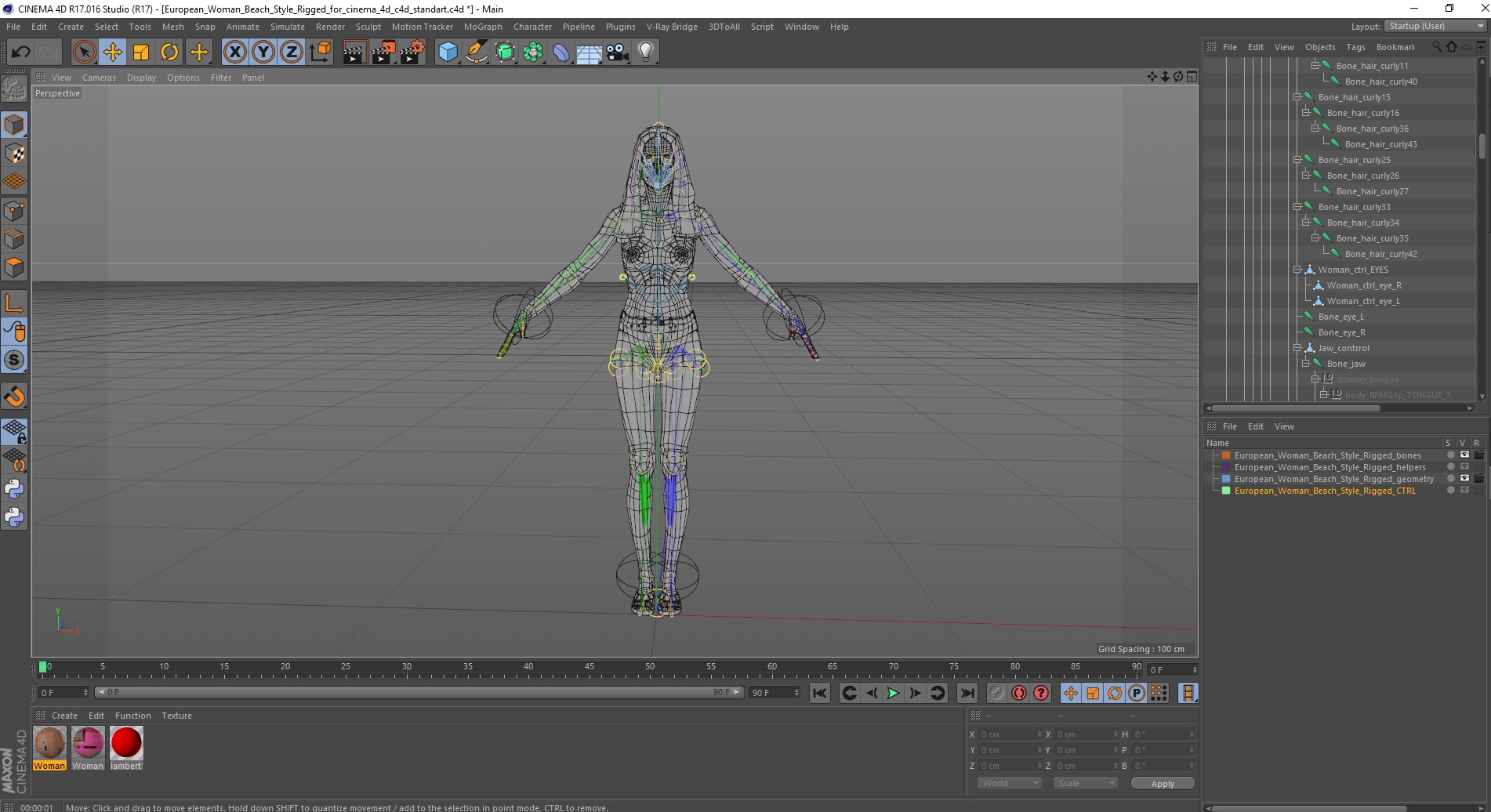This screenshot has width=1491, height=812.
Task: Switch to Model mode cube icon
Action: pos(14,125)
